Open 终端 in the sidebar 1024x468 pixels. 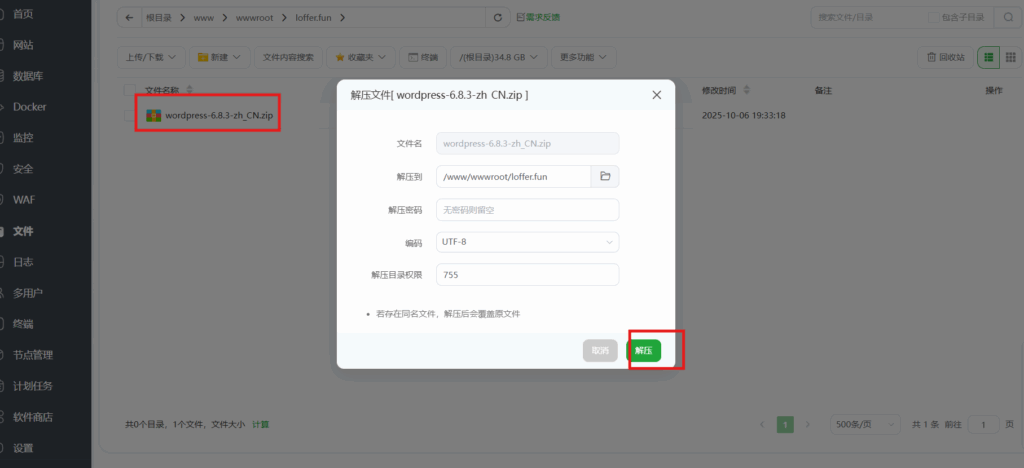coord(24,324)
